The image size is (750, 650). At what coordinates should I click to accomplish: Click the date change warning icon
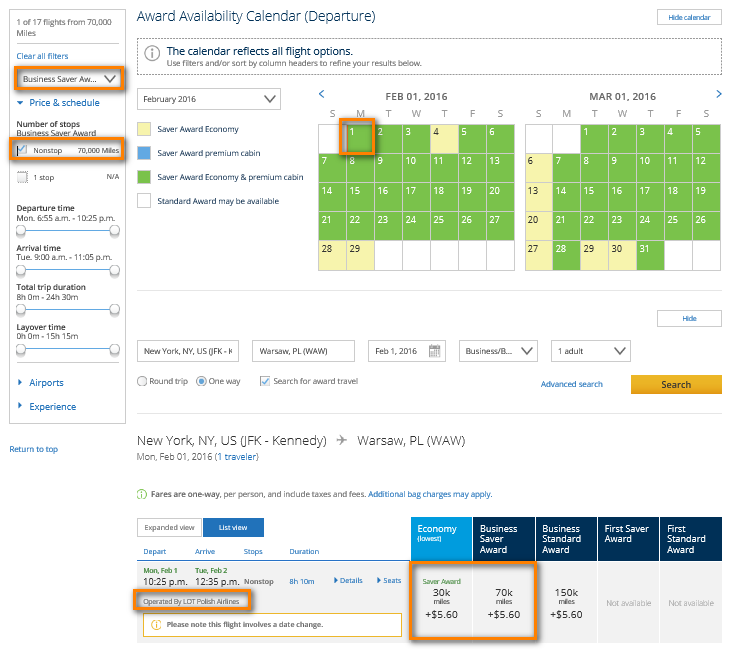pyautogui.click(x=155, y=625)
